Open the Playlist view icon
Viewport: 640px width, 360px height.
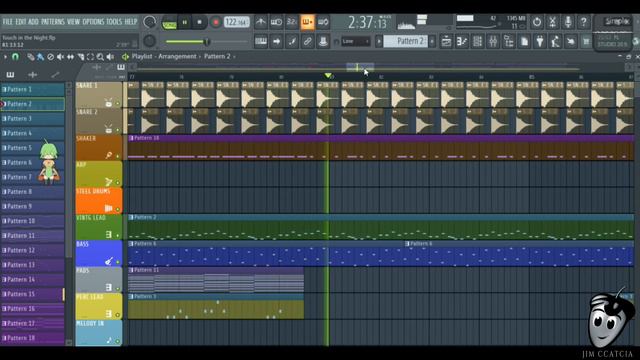point(446,41)
